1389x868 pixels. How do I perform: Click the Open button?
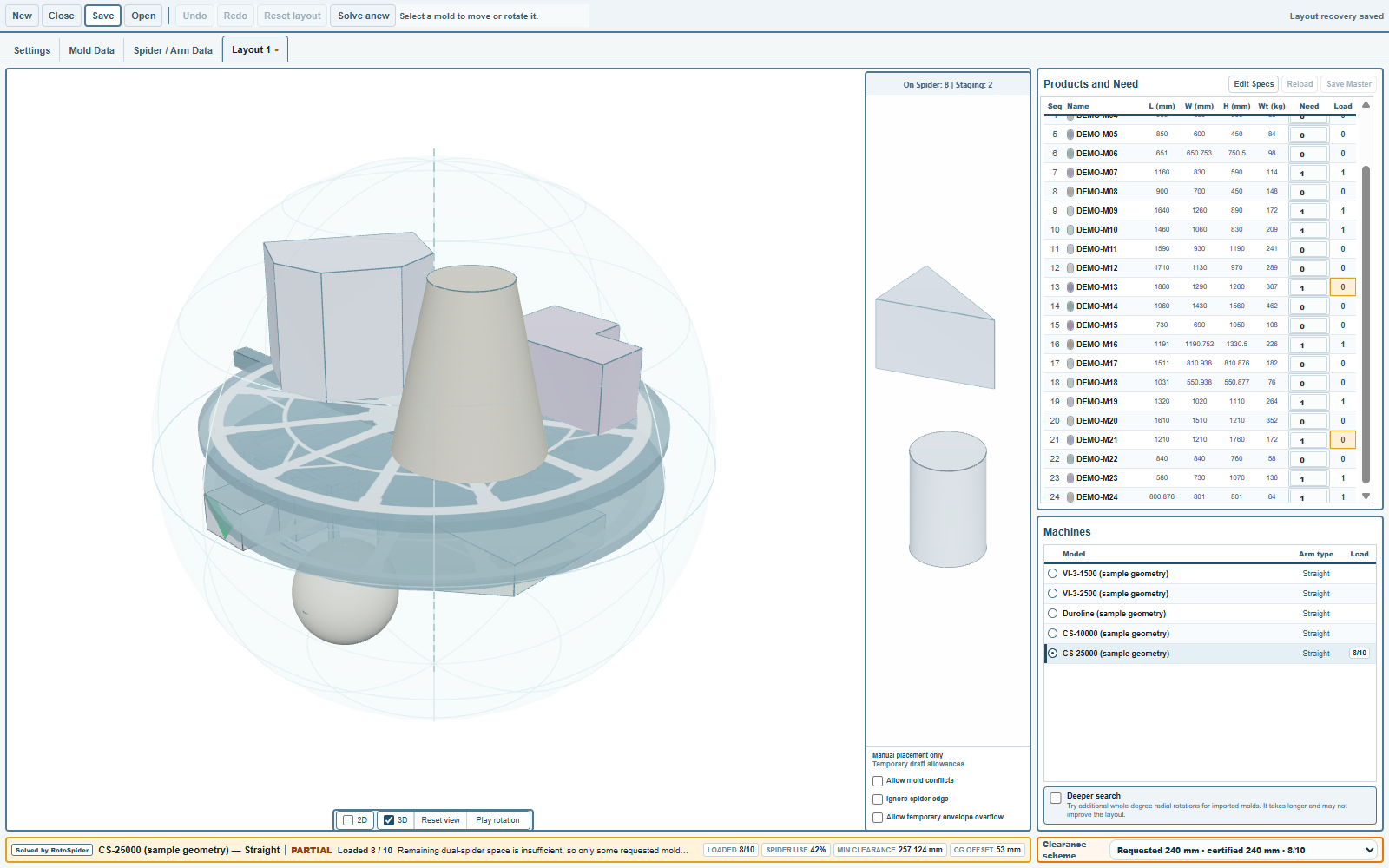144,16
